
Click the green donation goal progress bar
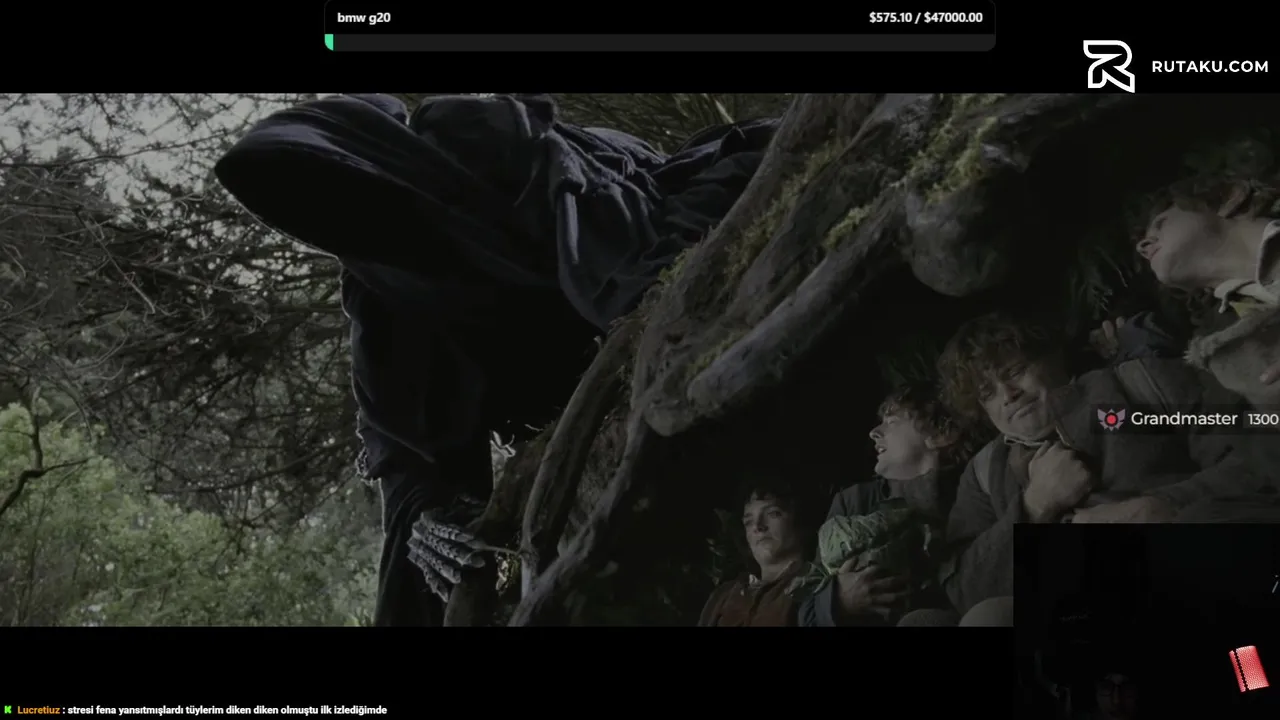(660, 42)
